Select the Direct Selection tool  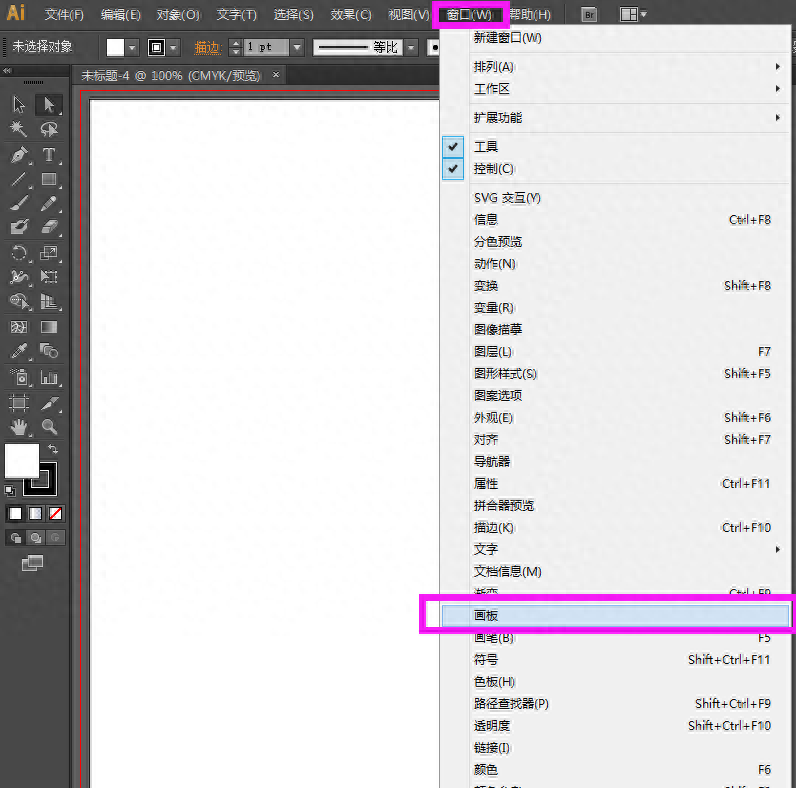click(x=49, y=105)
